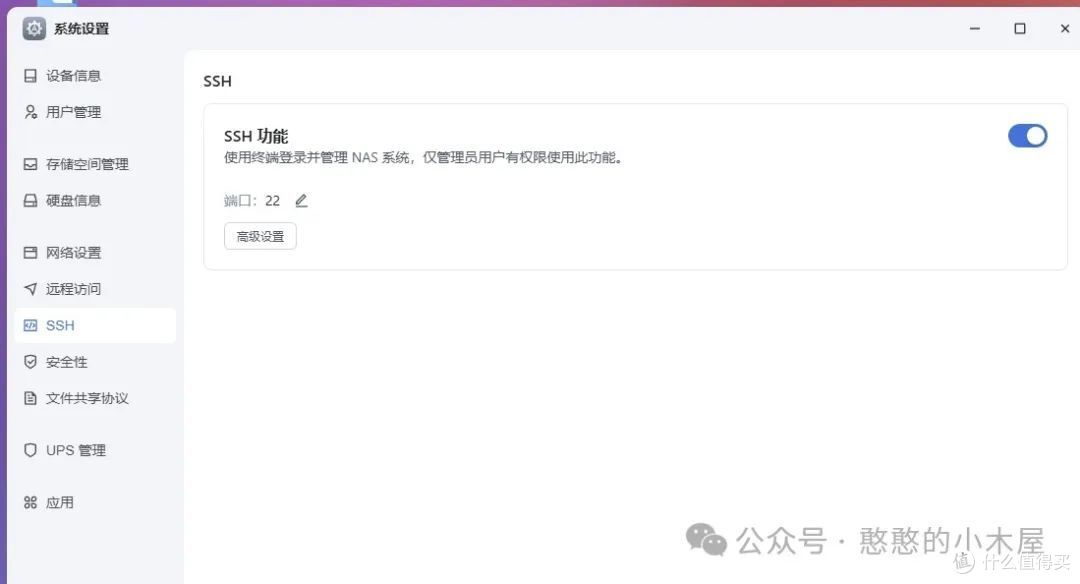Image resolution: width=1080 pixels, height=584 pixels.
Task: Click the 设备信息 sidebar icon
Action: pyautogui.click(x=30, y=76)
